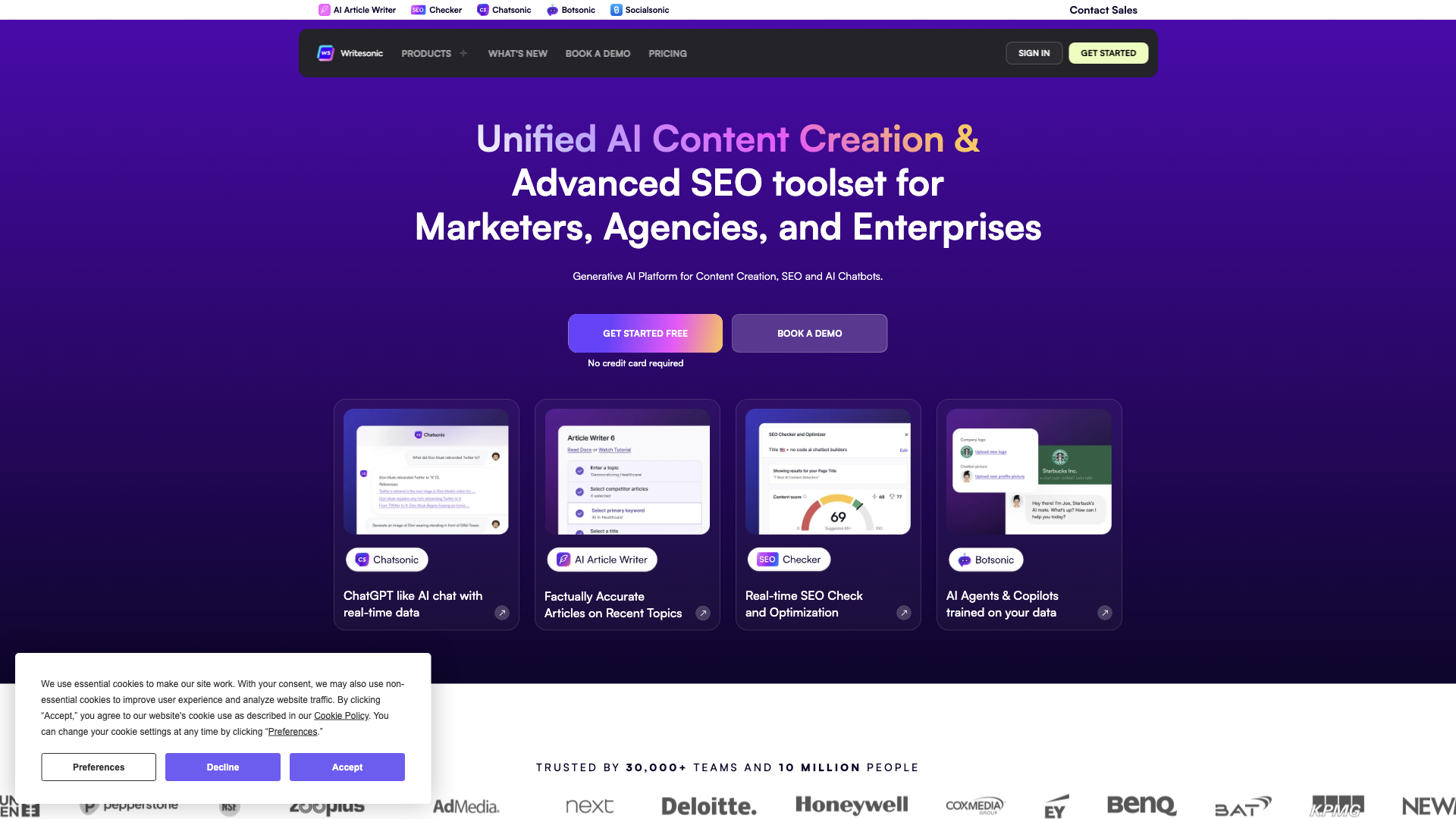Click GET STARTED FREE button

tap(645, 333)
